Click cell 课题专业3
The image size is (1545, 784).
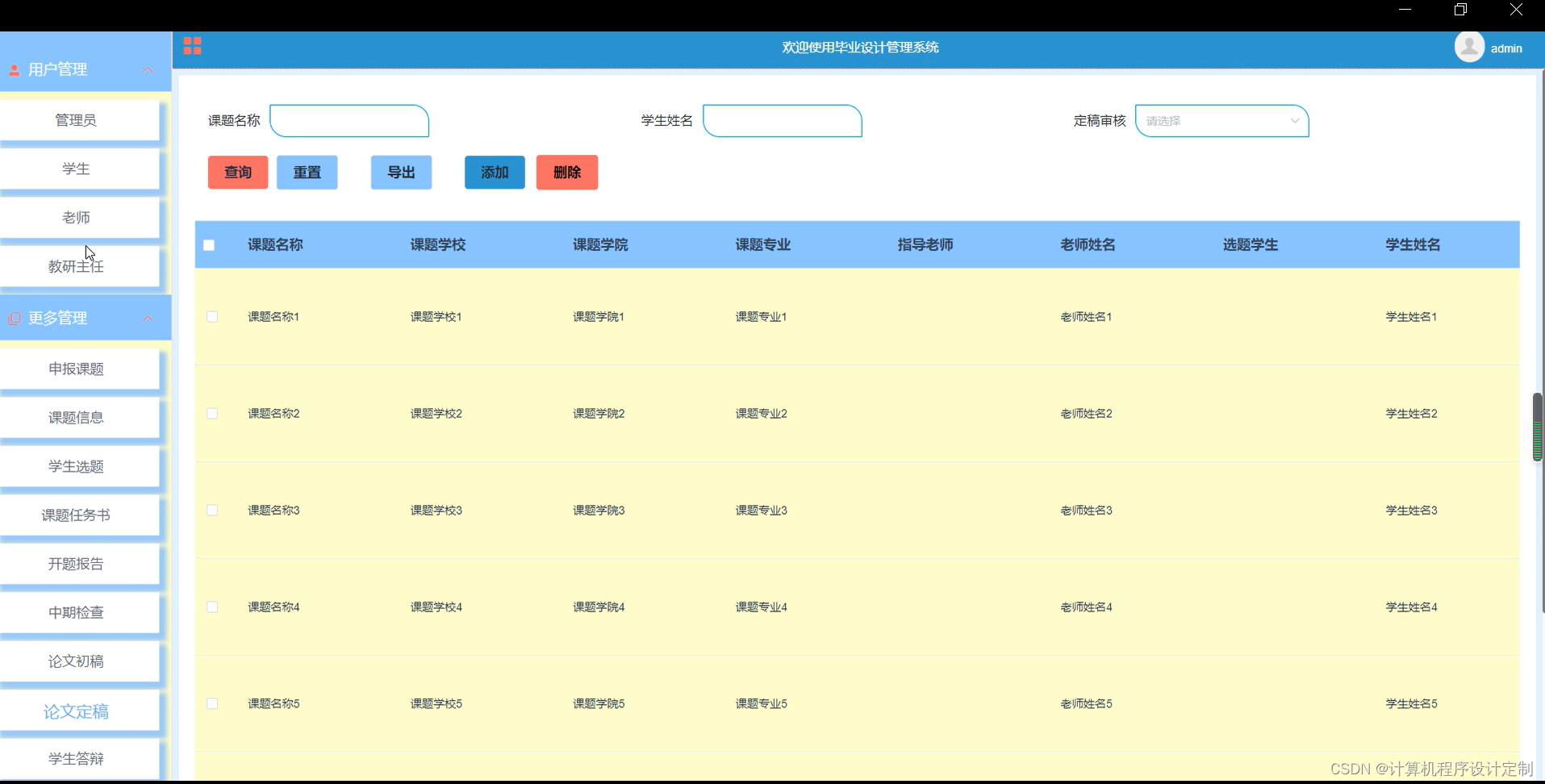click(762, 511)
